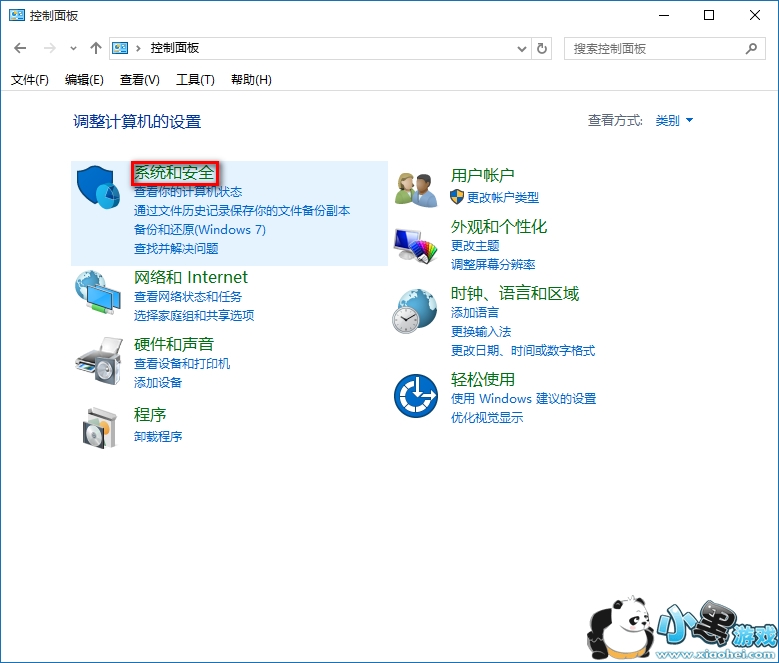Click the User Accounts people icon
The image size is (779, 663).
416,188
